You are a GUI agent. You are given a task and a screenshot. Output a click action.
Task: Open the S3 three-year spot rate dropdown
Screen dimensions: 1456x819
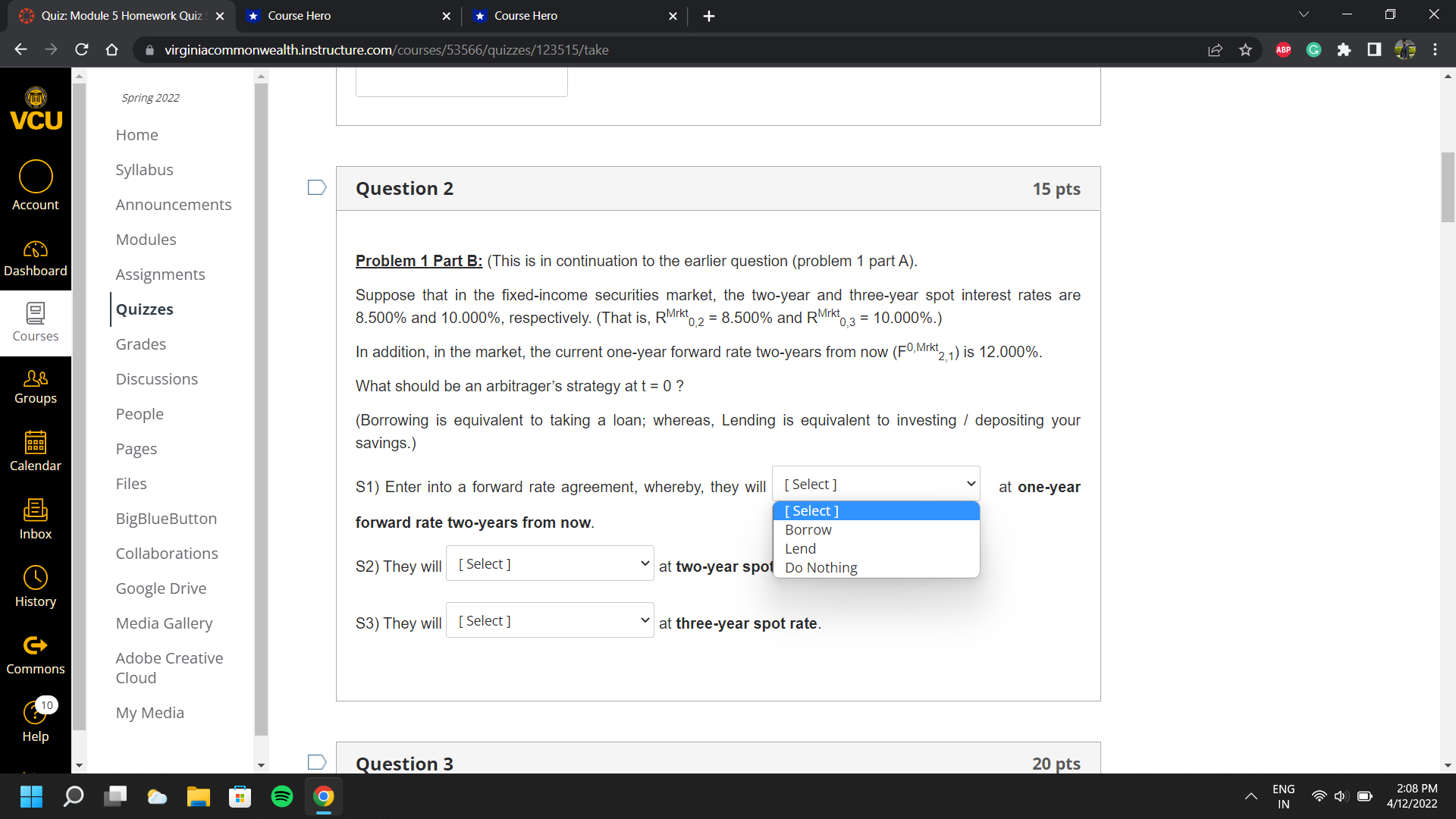click(549, 620)
